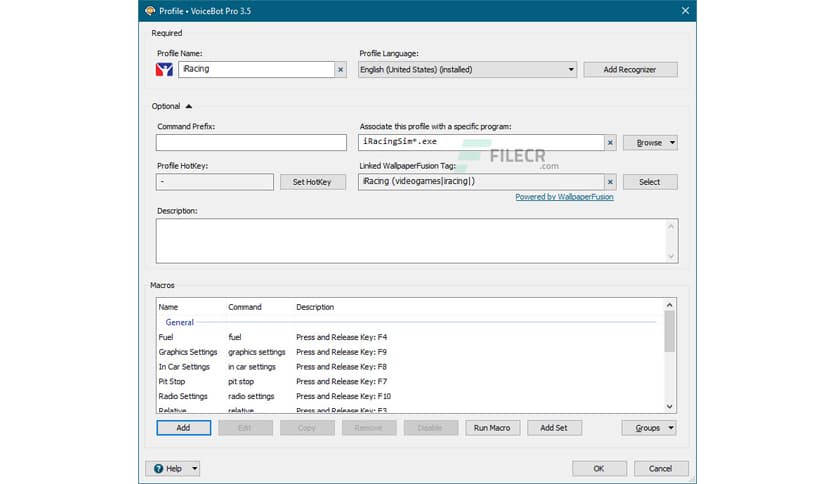Click the Description scroll down arrow
This screenshot has width=836, height=484.
pyautogui.click(x=671, y=256)
